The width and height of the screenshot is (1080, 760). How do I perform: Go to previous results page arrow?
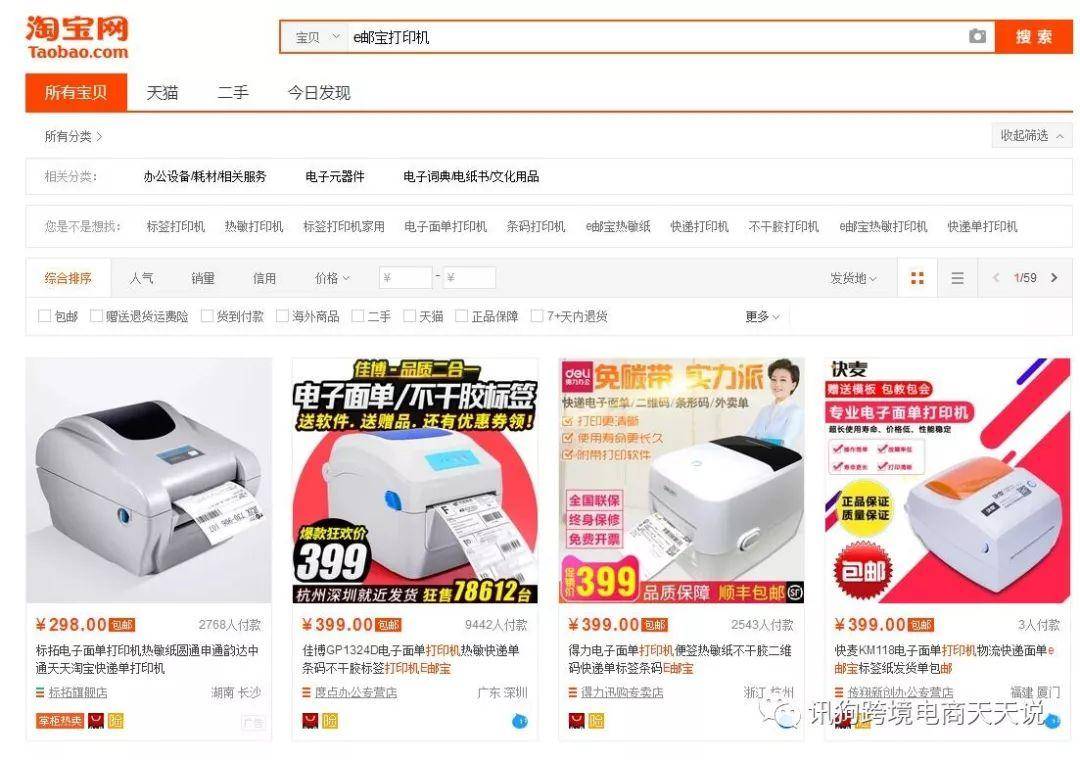(996, 278)
